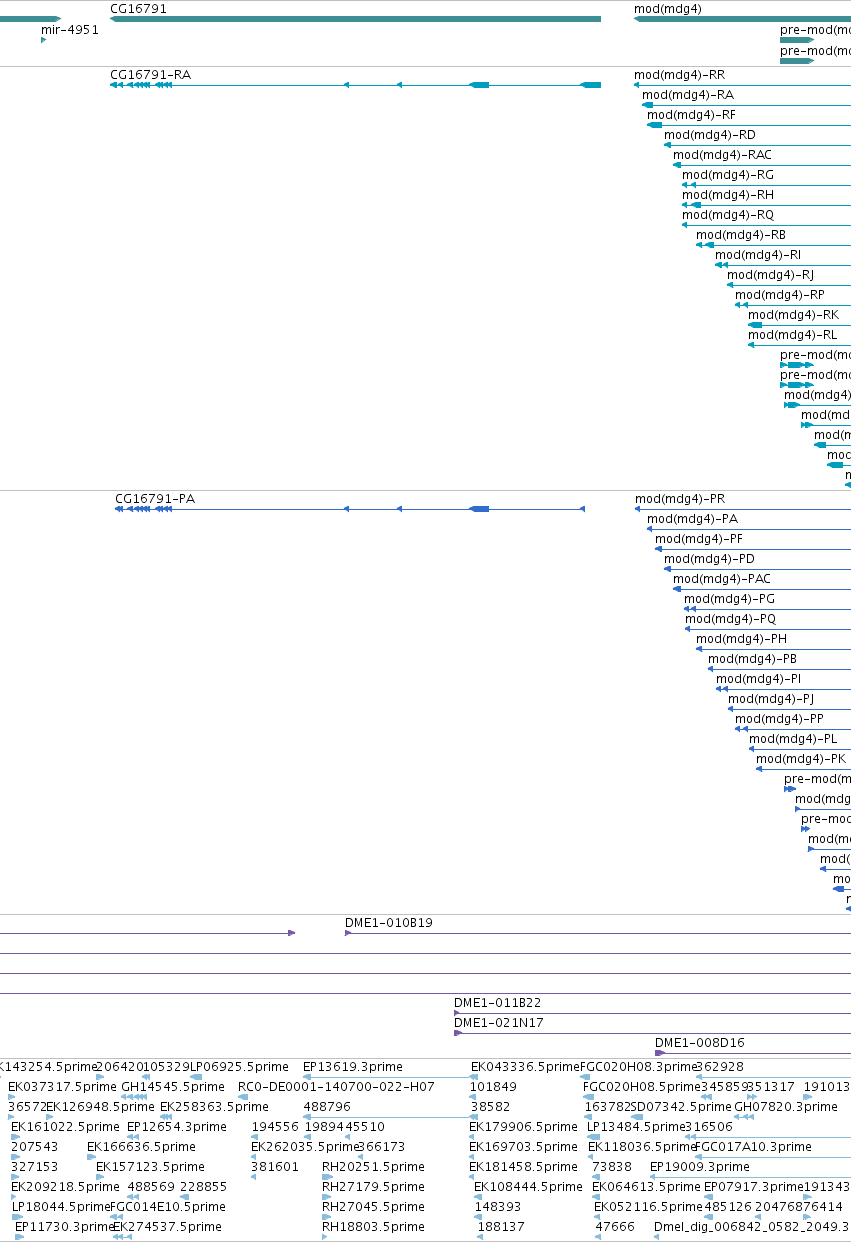Open the RC0-DE0001-140700-022-H07 feature
851x1242 pixels.
(x=337, y=1086)
